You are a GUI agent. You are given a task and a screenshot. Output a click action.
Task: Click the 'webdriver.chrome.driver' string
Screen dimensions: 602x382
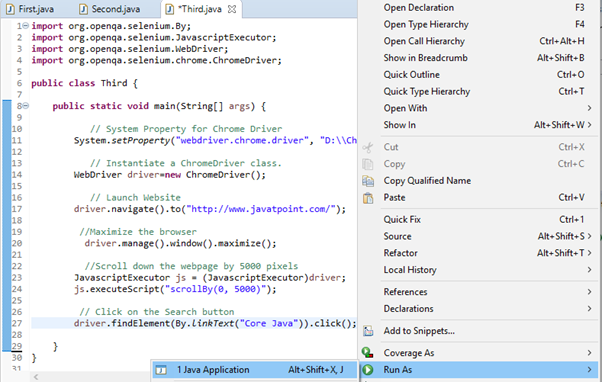[x=242, y=141]
